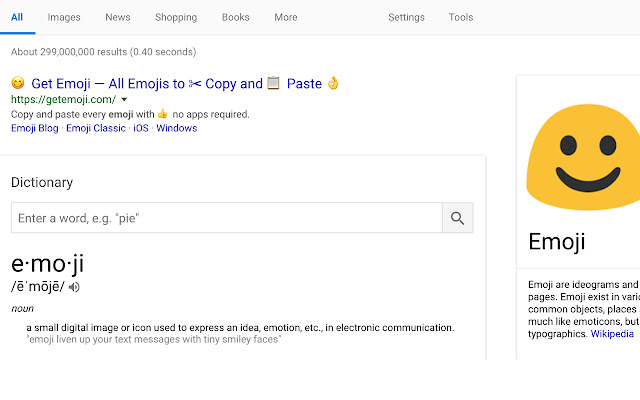The height and width of the screenshot is (400, 640).
Task: Open the Get Emoji result title link
Action: coord(175,84)
